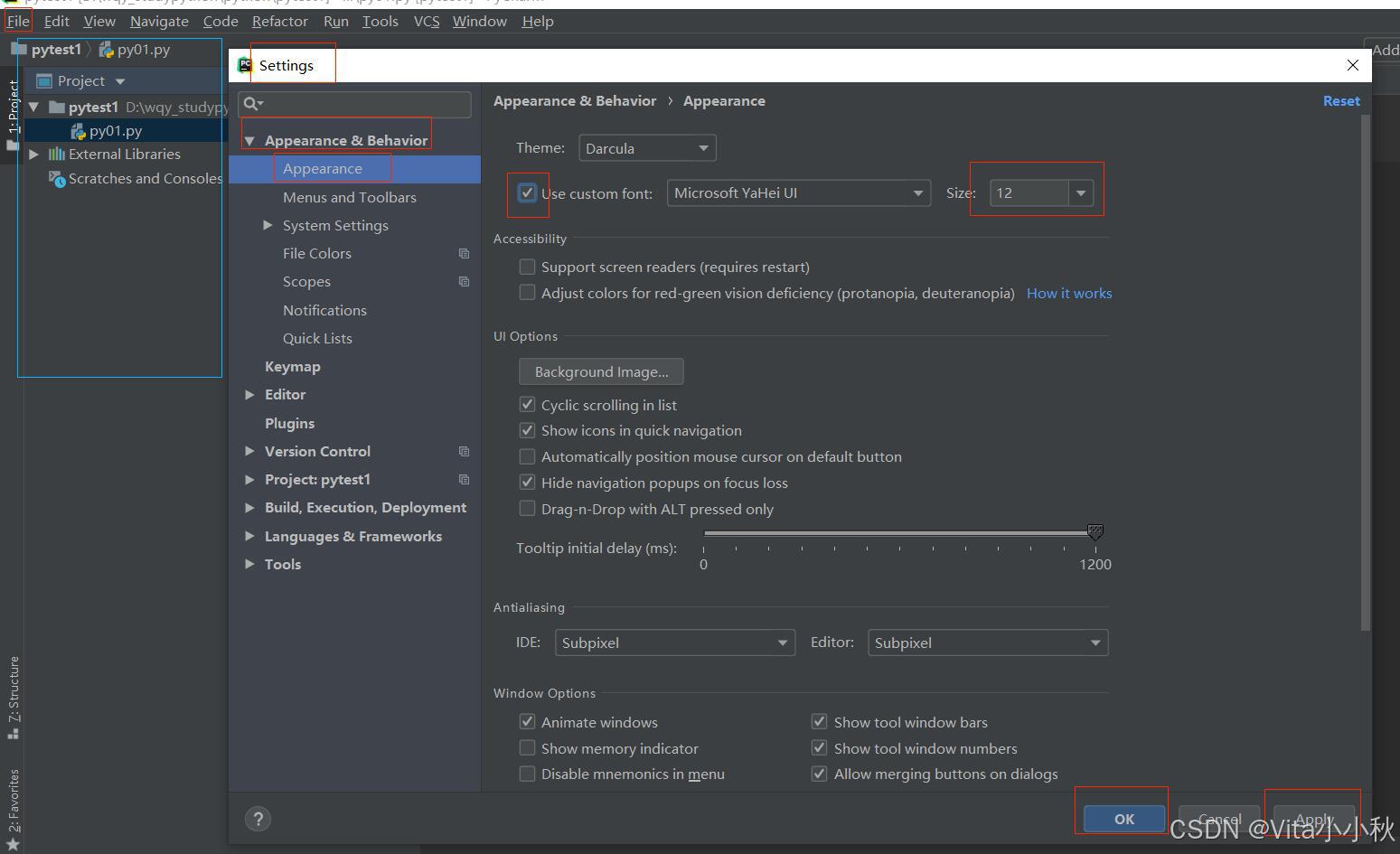The height and width of the screenshot is (854, 1400).
Task: Select Keymap in settings tree
Action: (293, 367)
